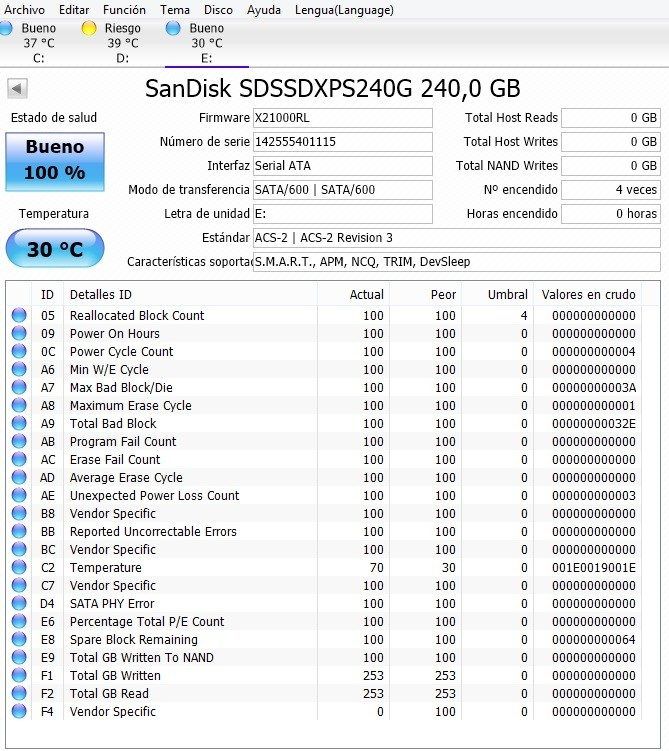
Task: Select the blue Bueno status icon for drive C:
Action: [9, 28]
